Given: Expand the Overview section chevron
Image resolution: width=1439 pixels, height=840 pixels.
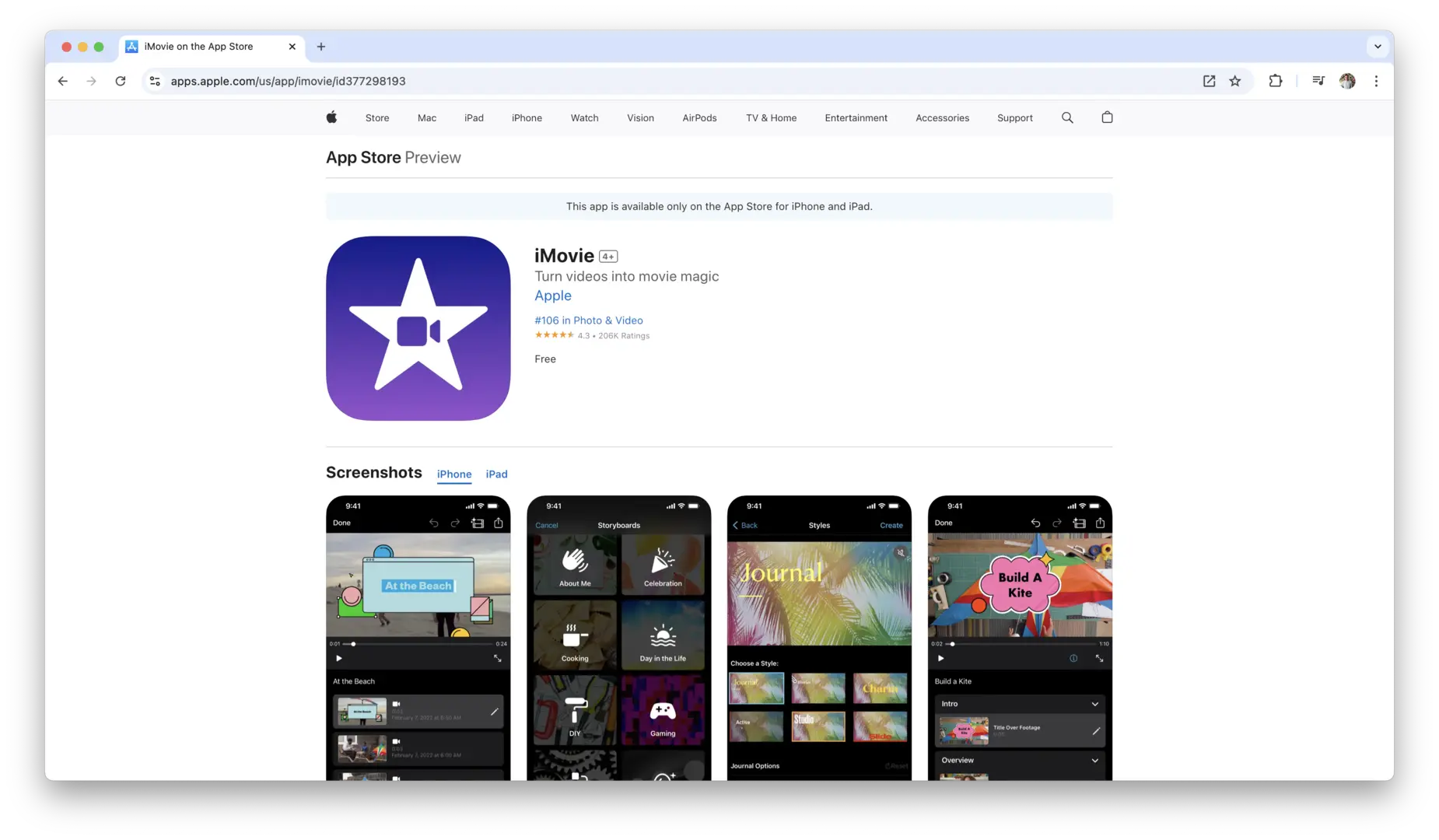Looking at the screenshot, I should click(1095, 761).
